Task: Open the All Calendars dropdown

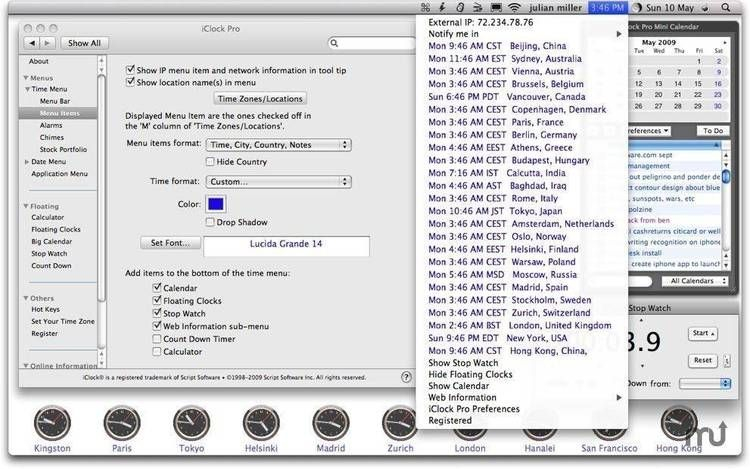Action: point(695,281)
